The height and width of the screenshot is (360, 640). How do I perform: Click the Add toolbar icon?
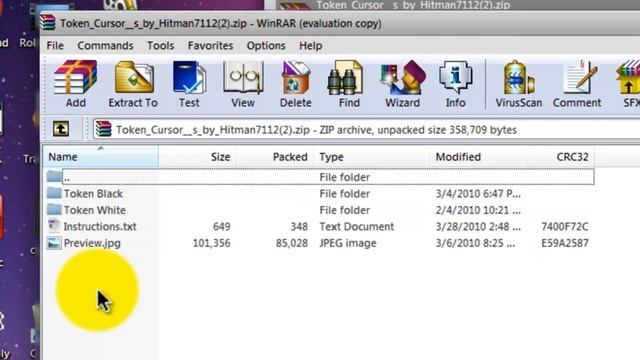pos(76,84)
